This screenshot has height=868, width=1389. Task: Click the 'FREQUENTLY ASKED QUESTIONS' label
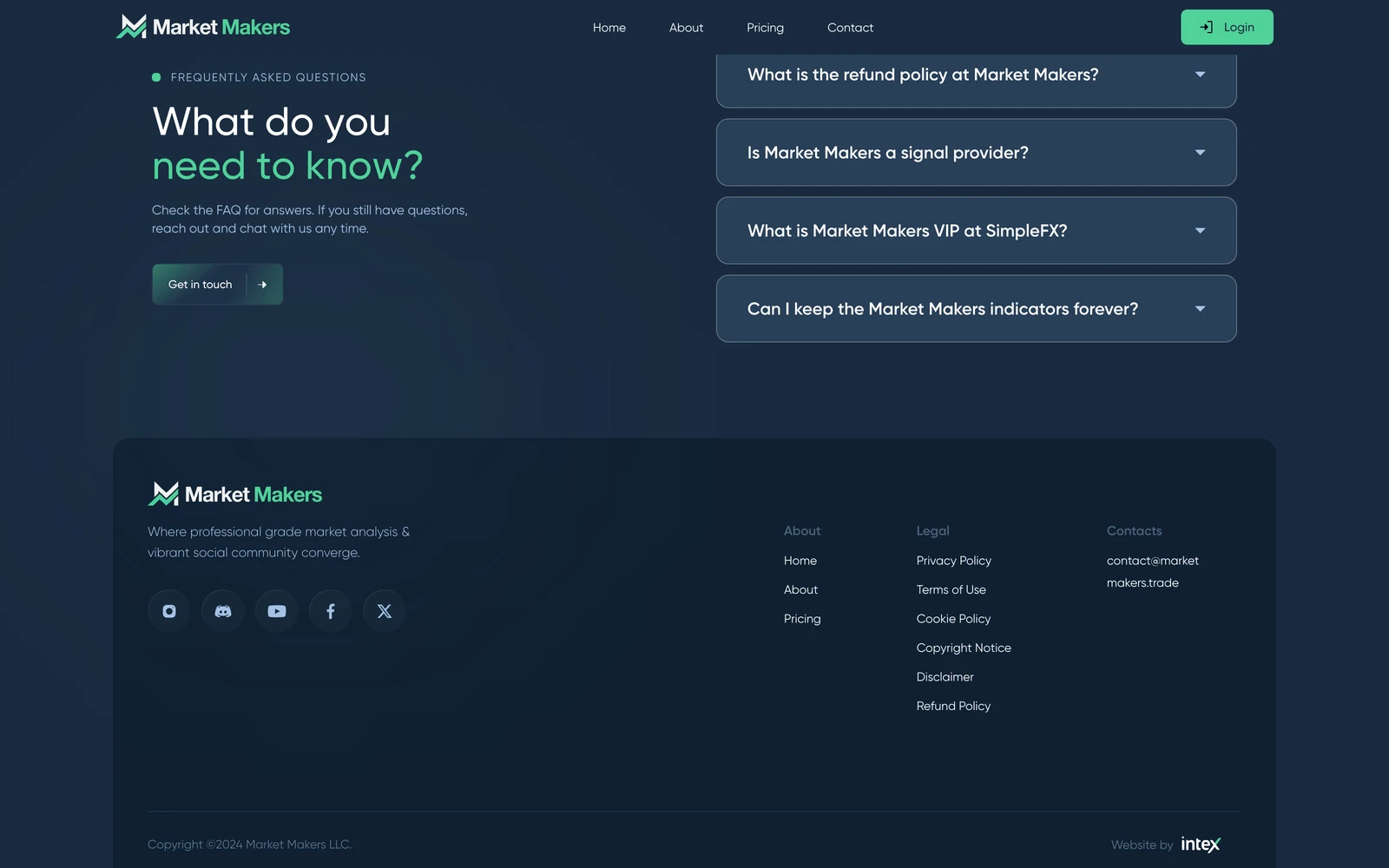(268, 77)
